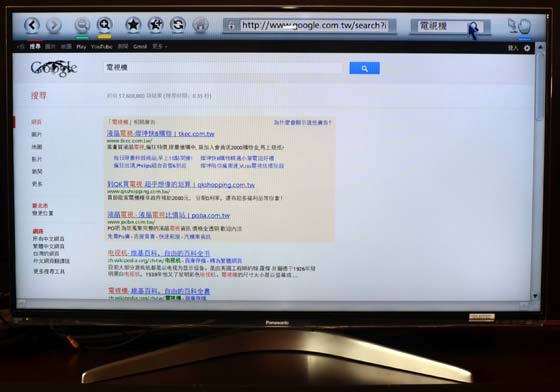This screenshot has height=392, width=560.
Task: Filter by 所有中文網頁
Action: [x=49, y=238]
